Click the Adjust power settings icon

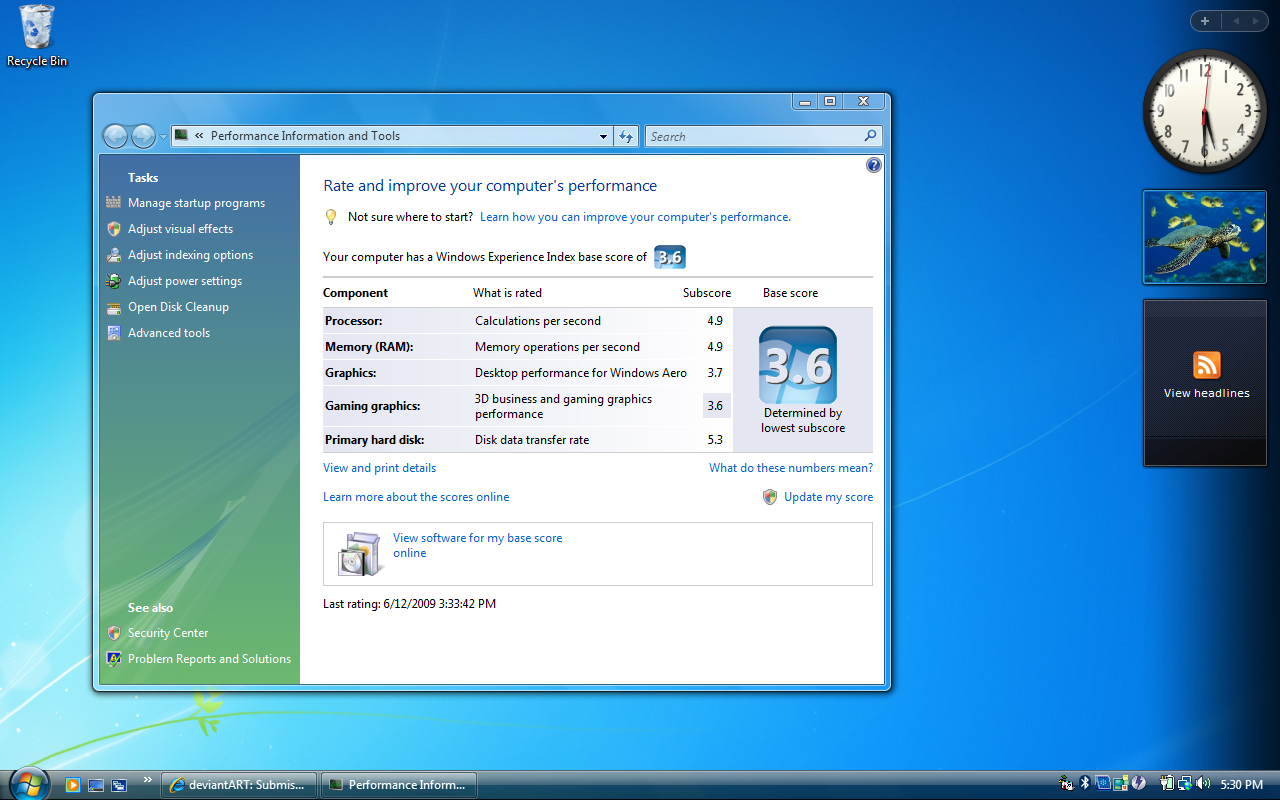pos(114,281)
